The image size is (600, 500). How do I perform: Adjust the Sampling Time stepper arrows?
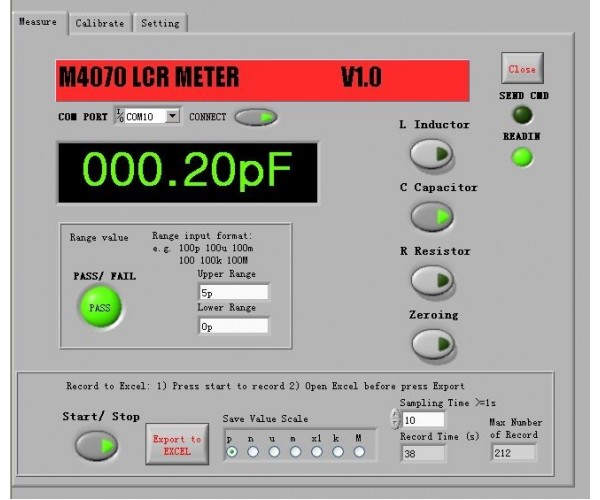tap(394, 420)
